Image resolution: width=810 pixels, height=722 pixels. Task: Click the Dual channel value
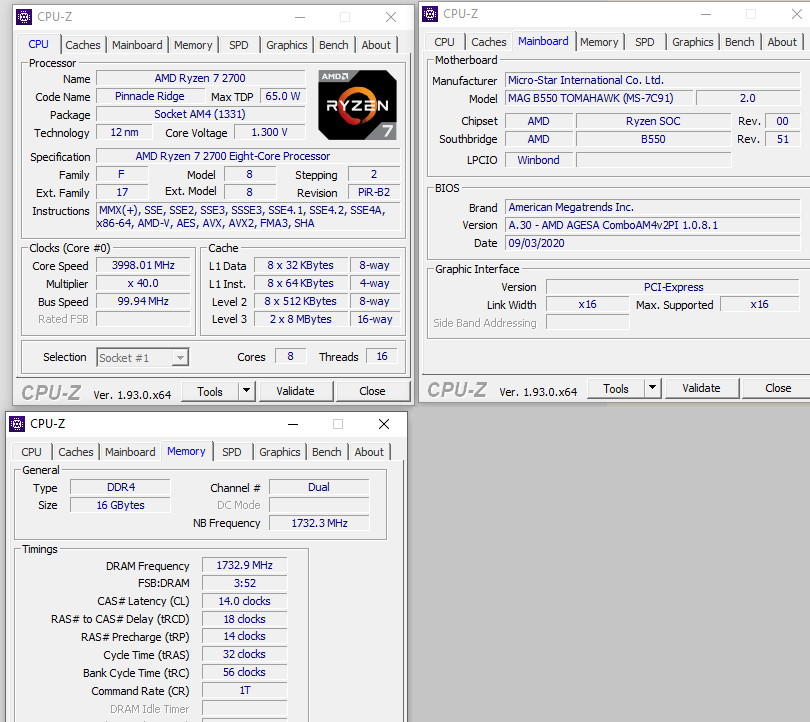319,488
